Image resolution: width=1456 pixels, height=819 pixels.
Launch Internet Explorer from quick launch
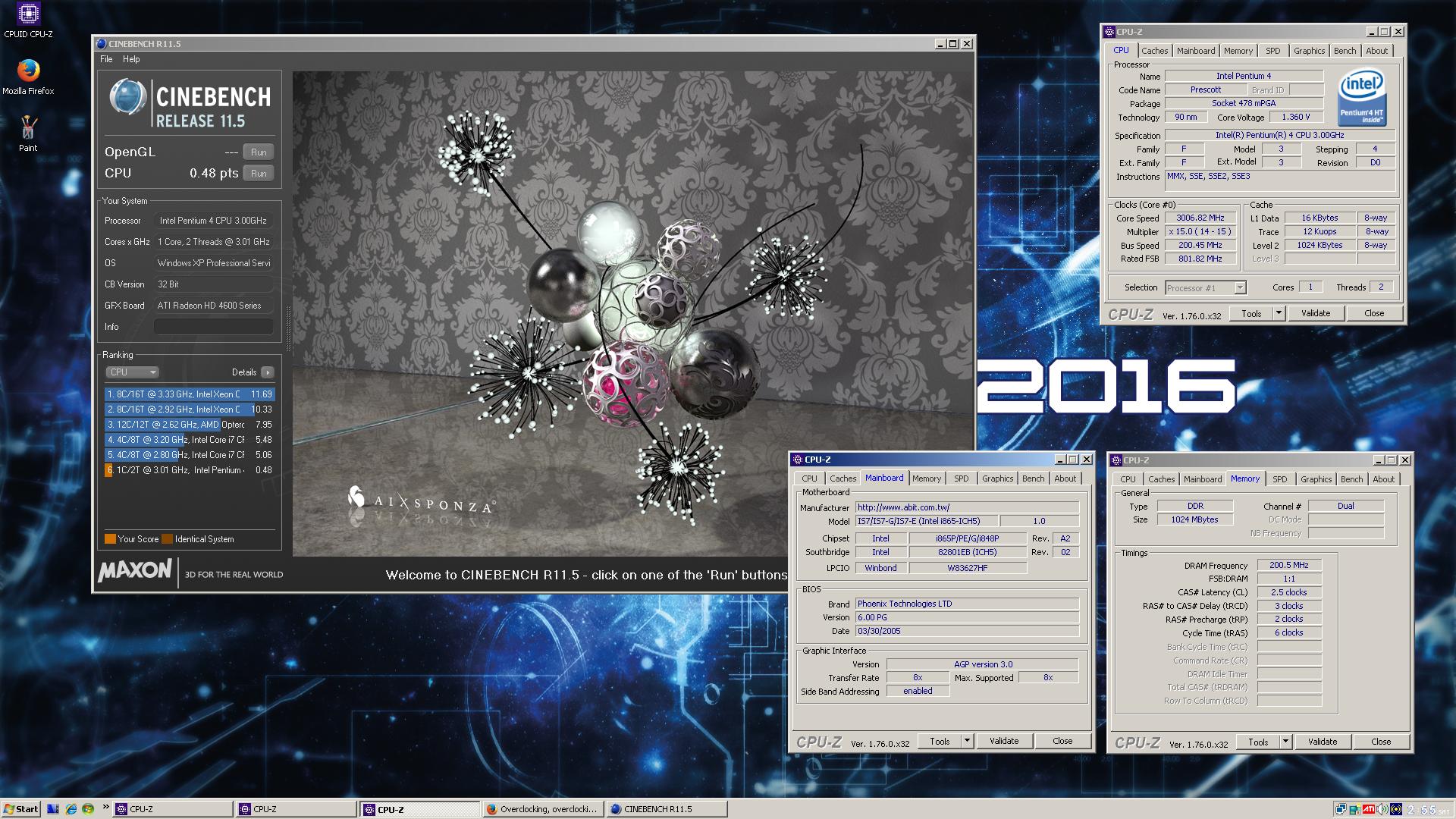[x=71, y=809]
